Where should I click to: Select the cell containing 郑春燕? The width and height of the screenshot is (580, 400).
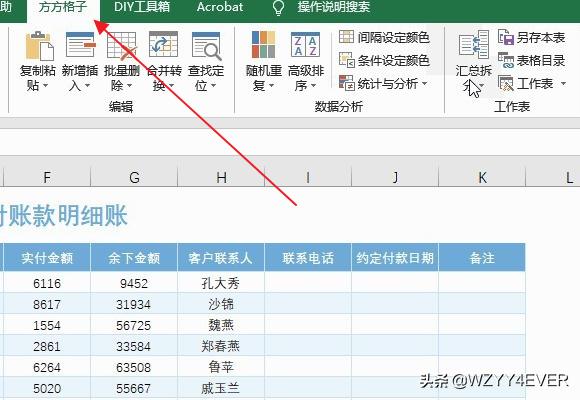coord(221,346)
